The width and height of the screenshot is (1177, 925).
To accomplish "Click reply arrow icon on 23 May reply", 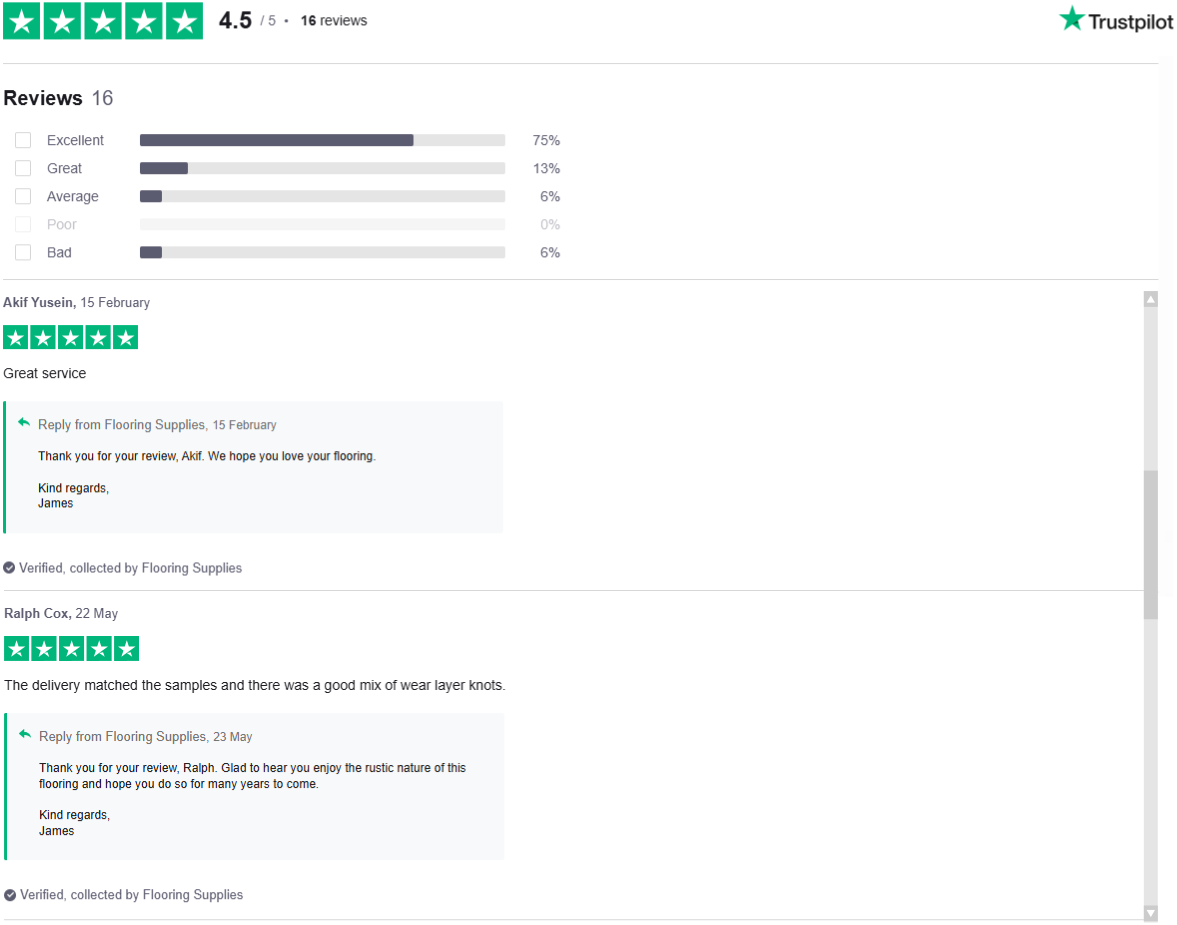I will 25,735.
